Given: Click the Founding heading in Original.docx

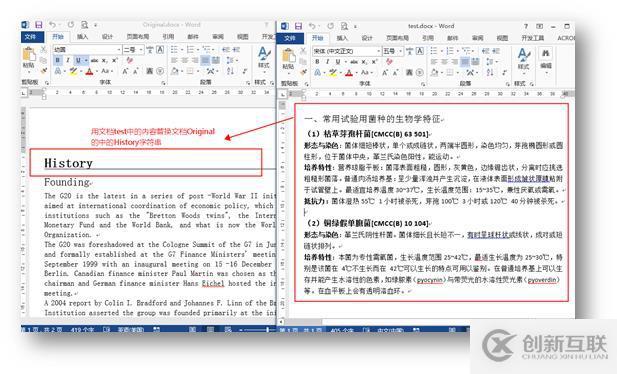Looking at the screenshot, I should point(67,182).
